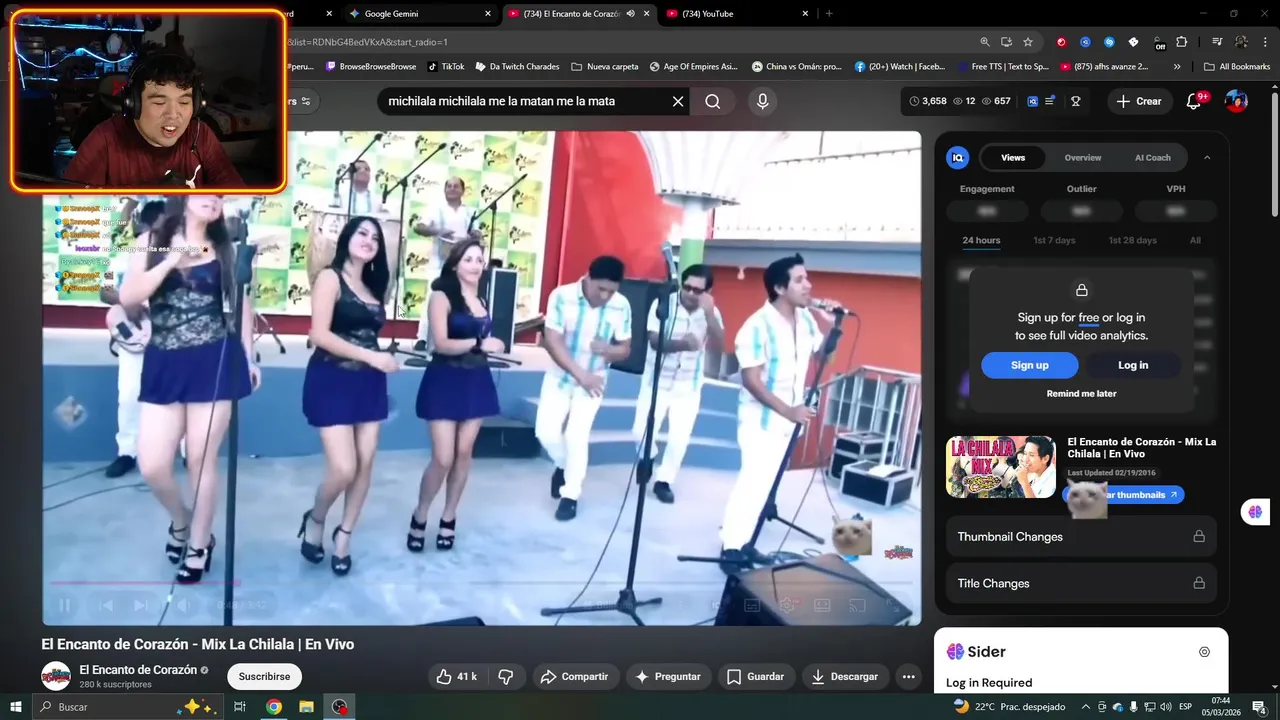
Task: Open YouTube notifications bell
Action: [x=1193, y=101]
